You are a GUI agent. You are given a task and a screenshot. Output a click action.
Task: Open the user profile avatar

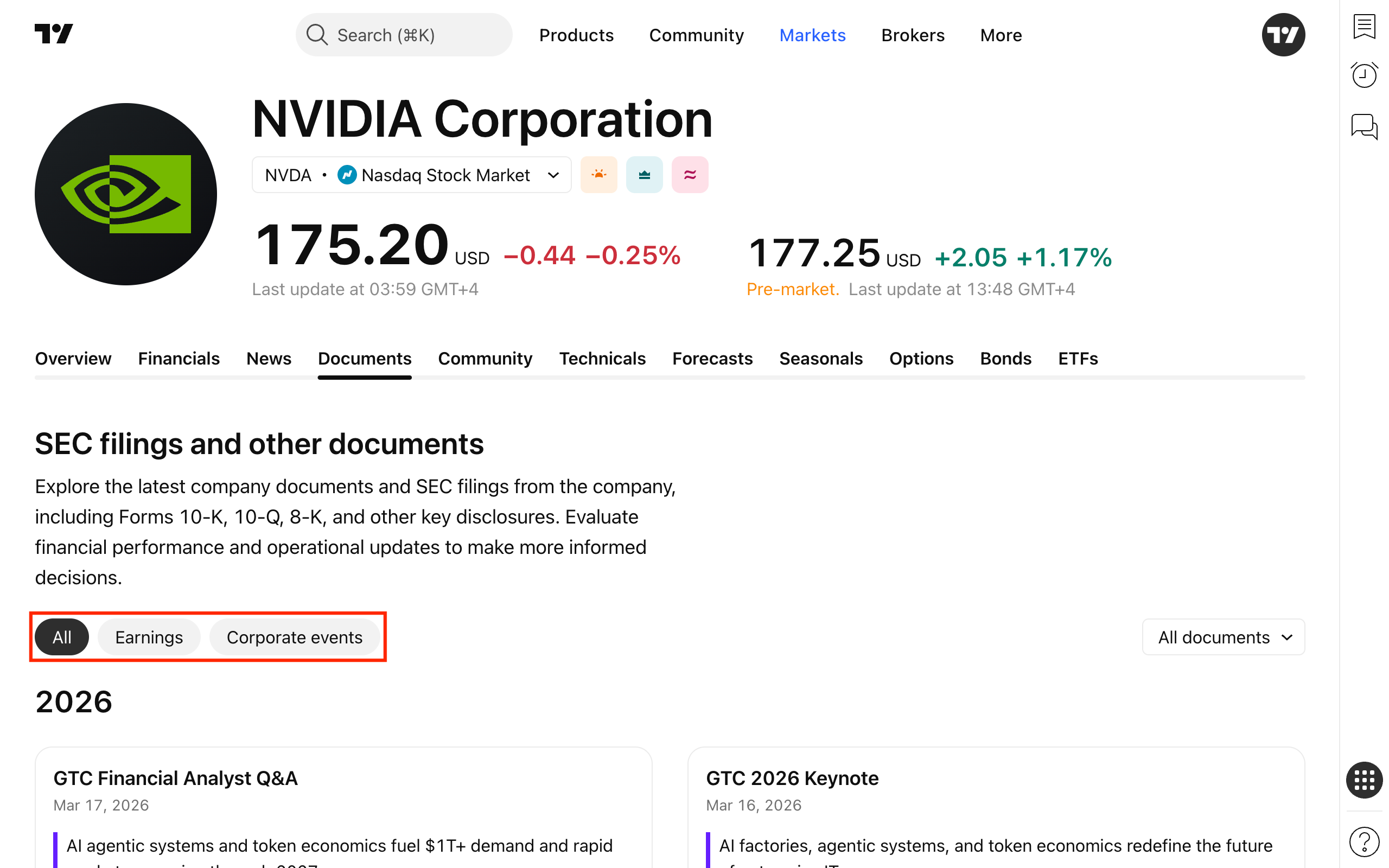tap(1283, 35)
